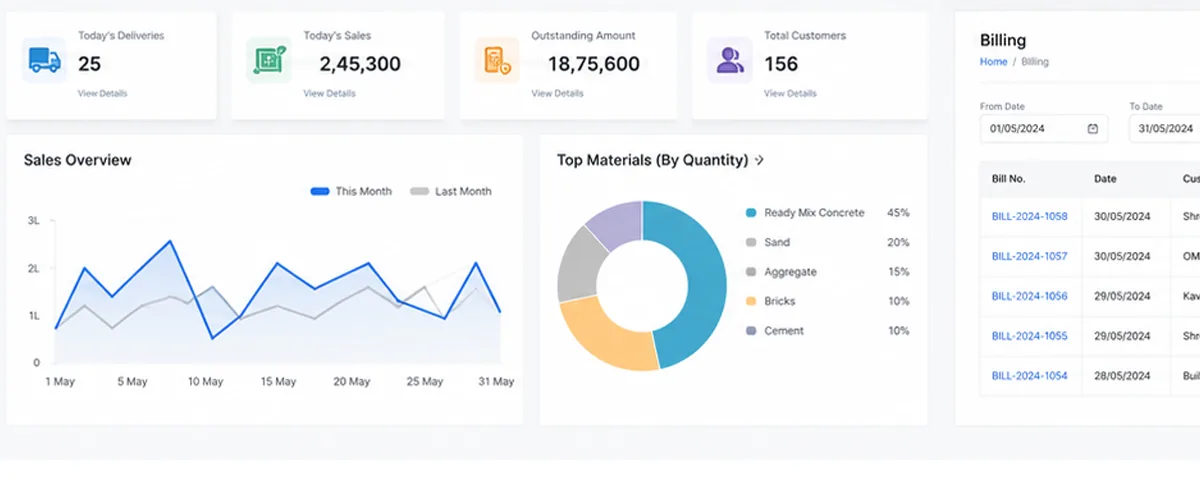Click the Outstanding Amount invoice icon
The height and width of the screenshot is (500, 1200).
pos(497,60)
